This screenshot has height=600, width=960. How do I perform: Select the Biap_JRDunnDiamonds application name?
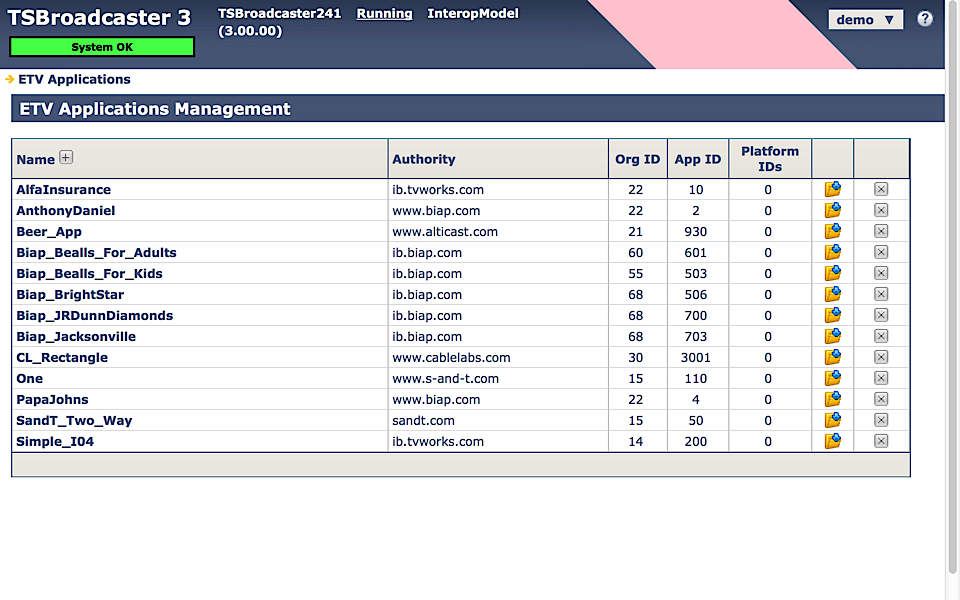(94, 315)
